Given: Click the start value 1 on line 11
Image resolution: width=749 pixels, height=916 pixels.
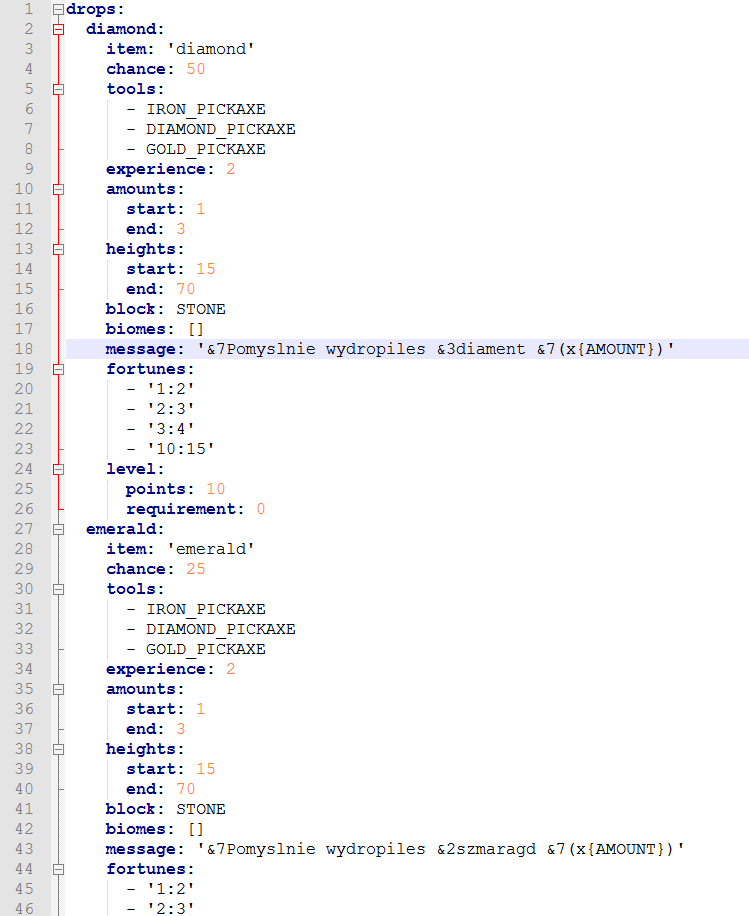Looking at the screenshot, I should click(x=201, y=209).
